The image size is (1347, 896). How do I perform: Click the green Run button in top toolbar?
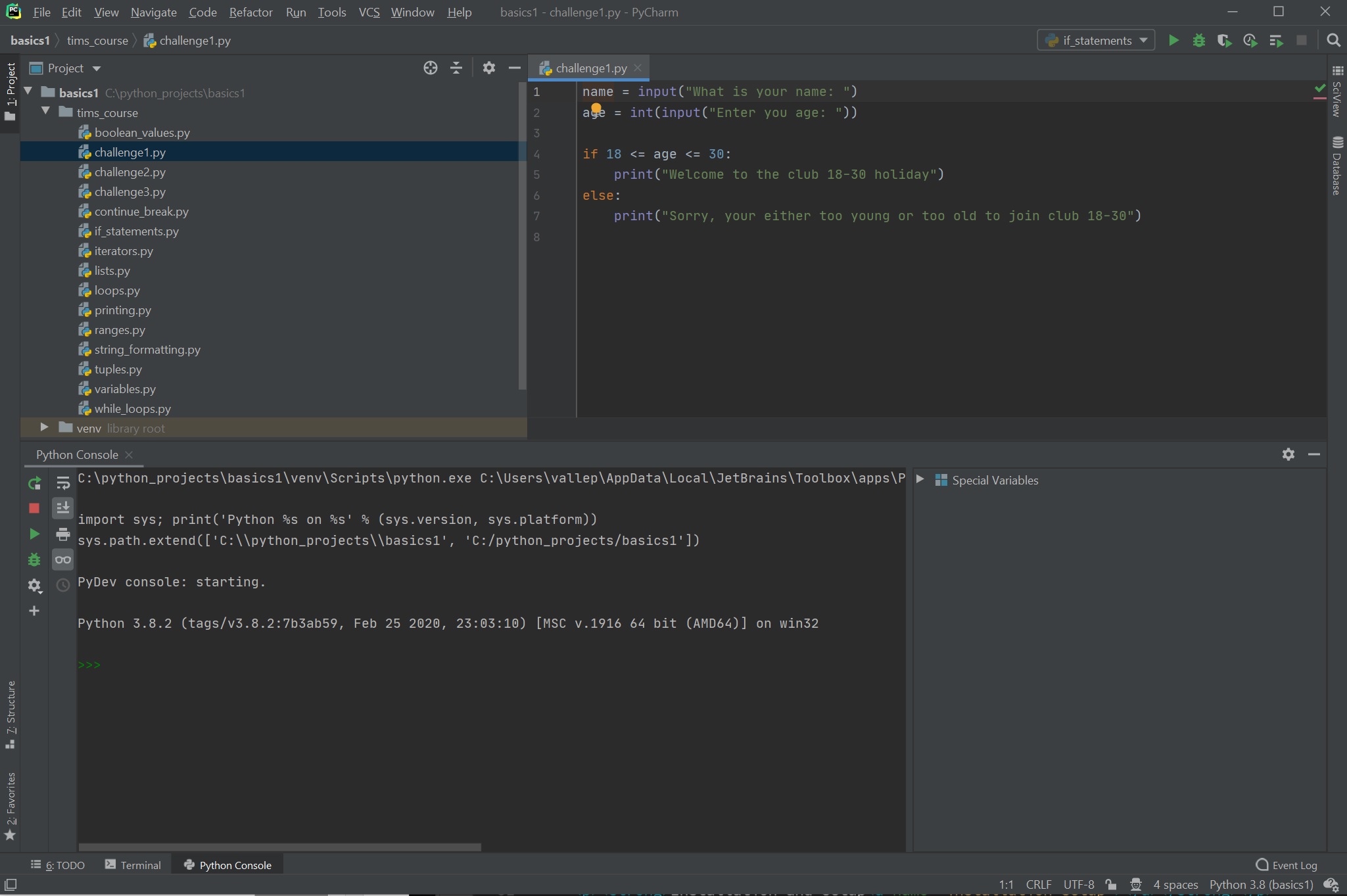click(x=1173, y=41)
